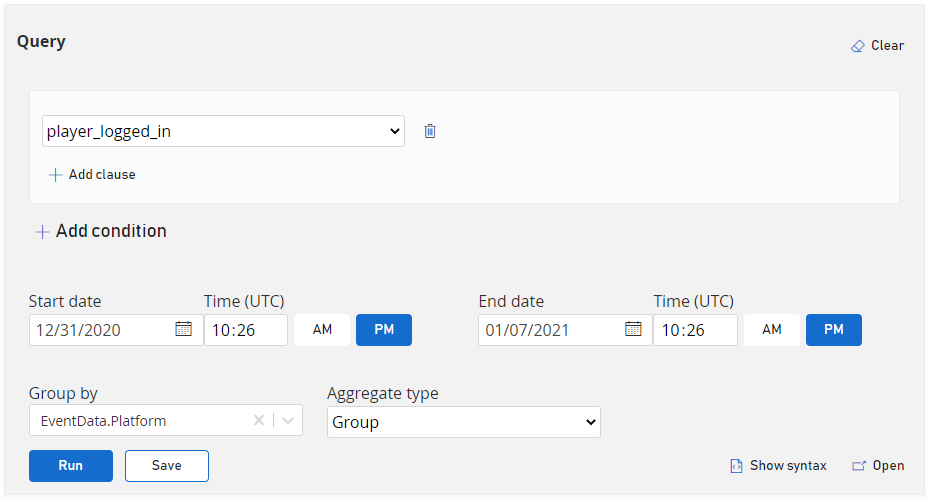Open the End date calendar picker icon
931x501 pixels.
(x=633, y=329)
